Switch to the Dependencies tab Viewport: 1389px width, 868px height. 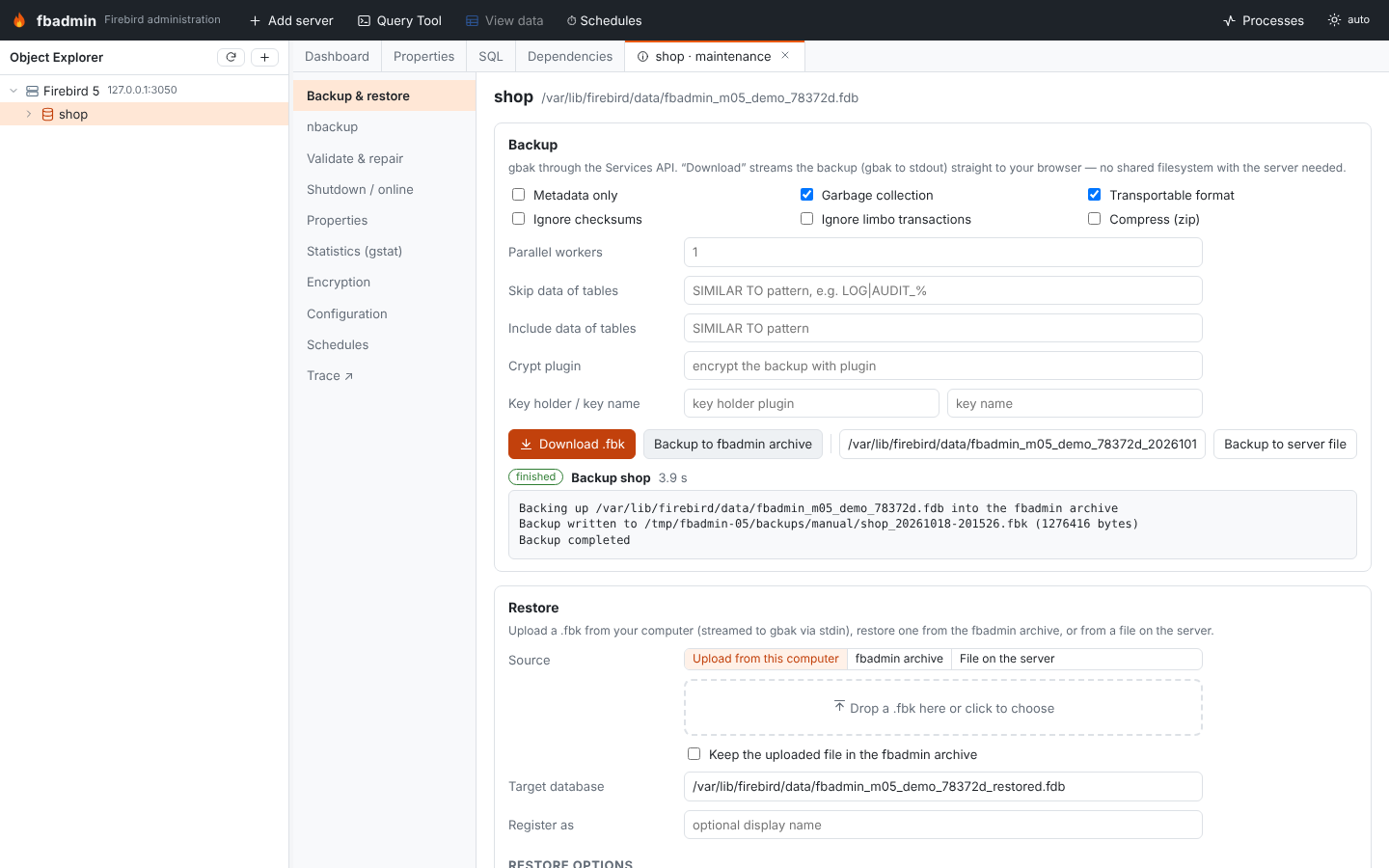tap(570, 56)
